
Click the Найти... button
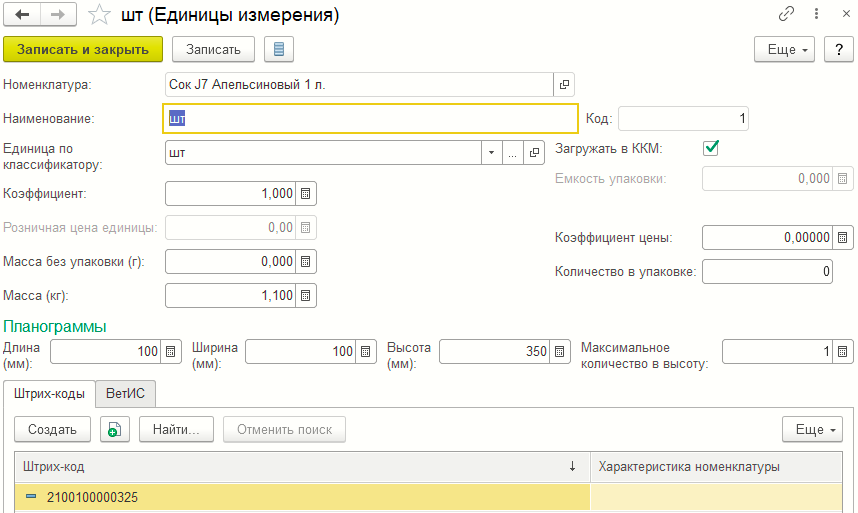[x=176, y=429]
